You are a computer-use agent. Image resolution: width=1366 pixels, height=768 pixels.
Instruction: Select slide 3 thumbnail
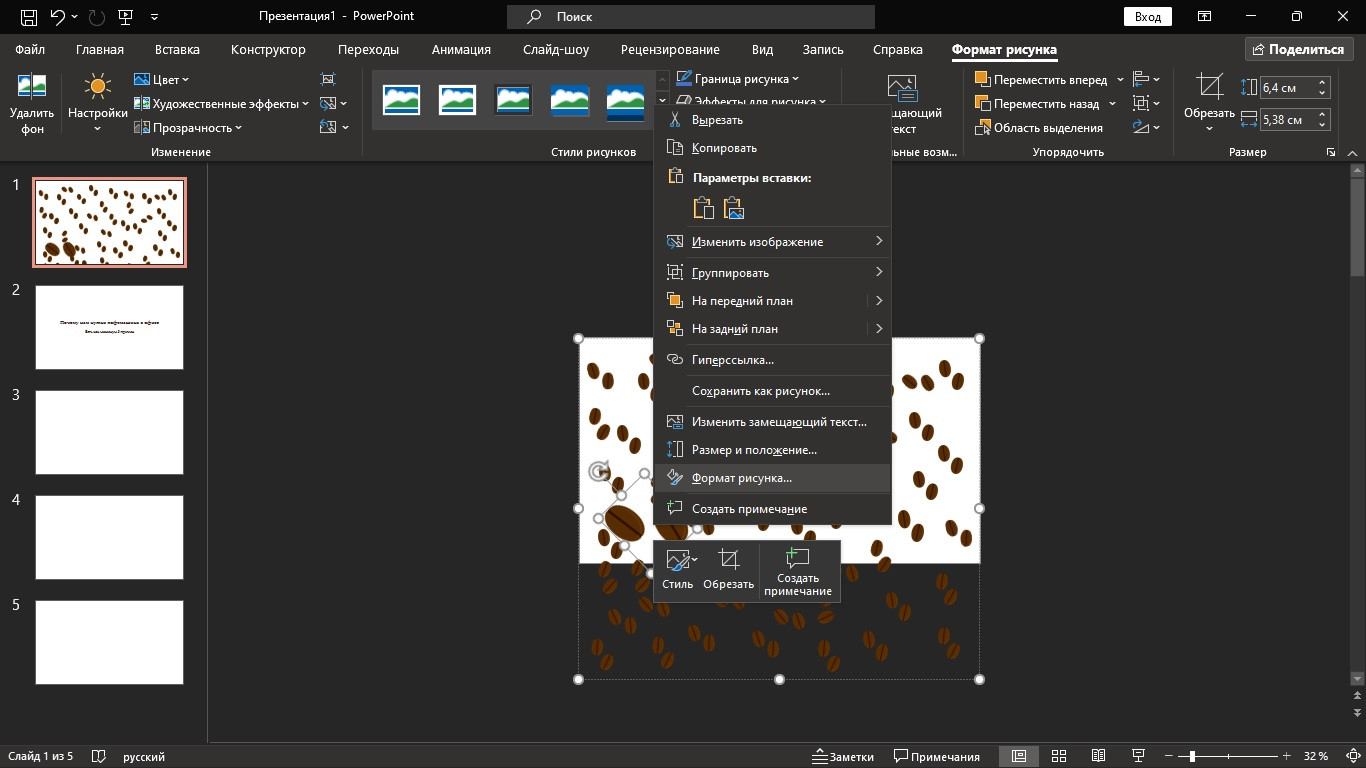pos(109,432)
